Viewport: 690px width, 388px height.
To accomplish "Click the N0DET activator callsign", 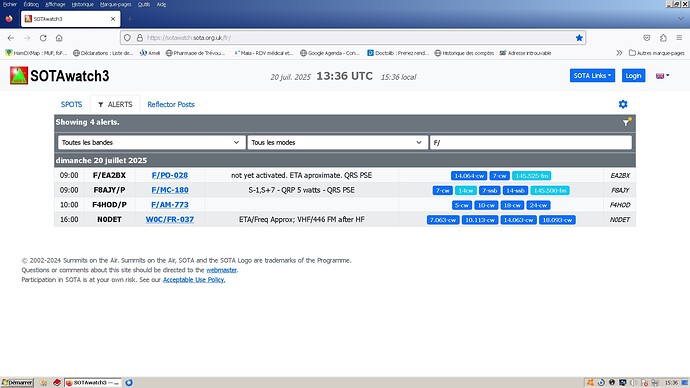I will click(x=109, y=220).
